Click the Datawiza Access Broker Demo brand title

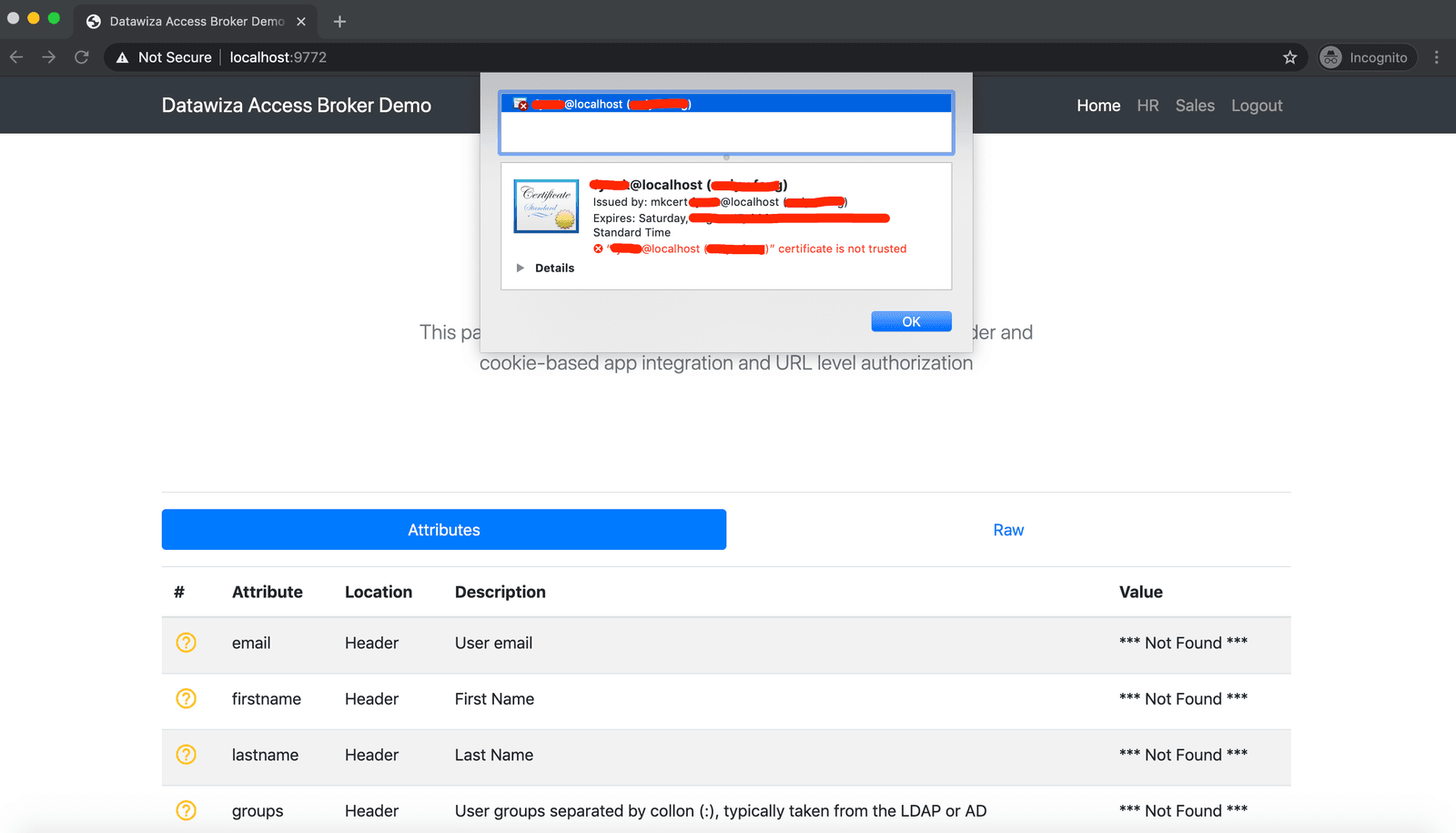tap(297, 106)
